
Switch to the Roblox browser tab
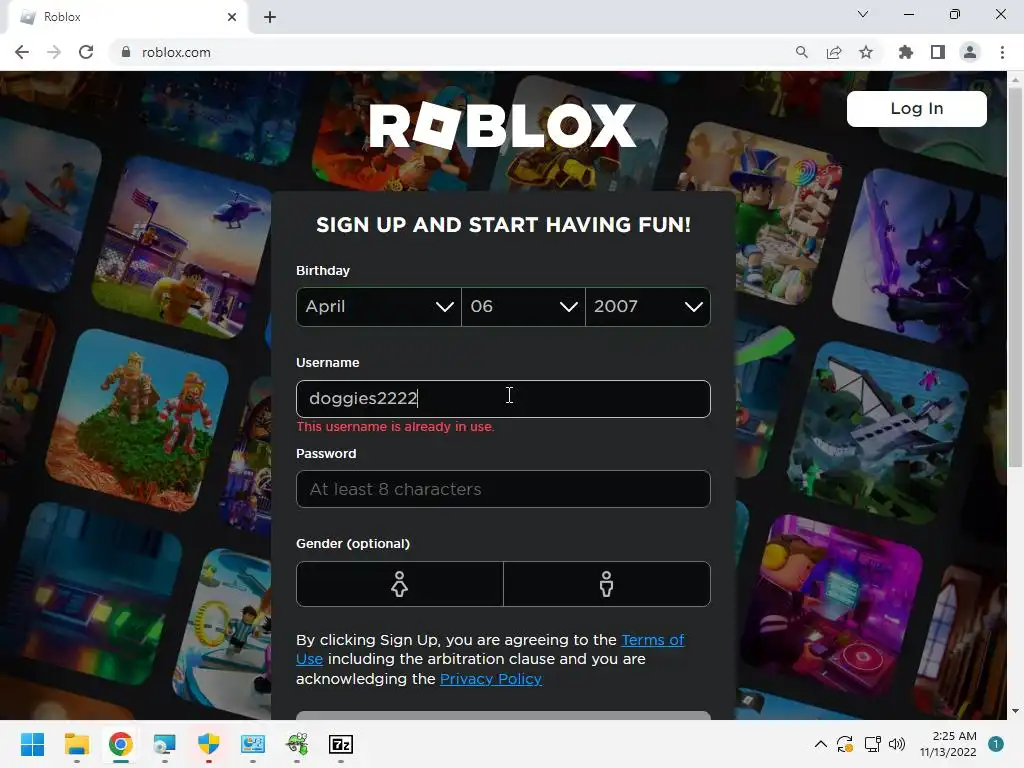pos(124,17)
